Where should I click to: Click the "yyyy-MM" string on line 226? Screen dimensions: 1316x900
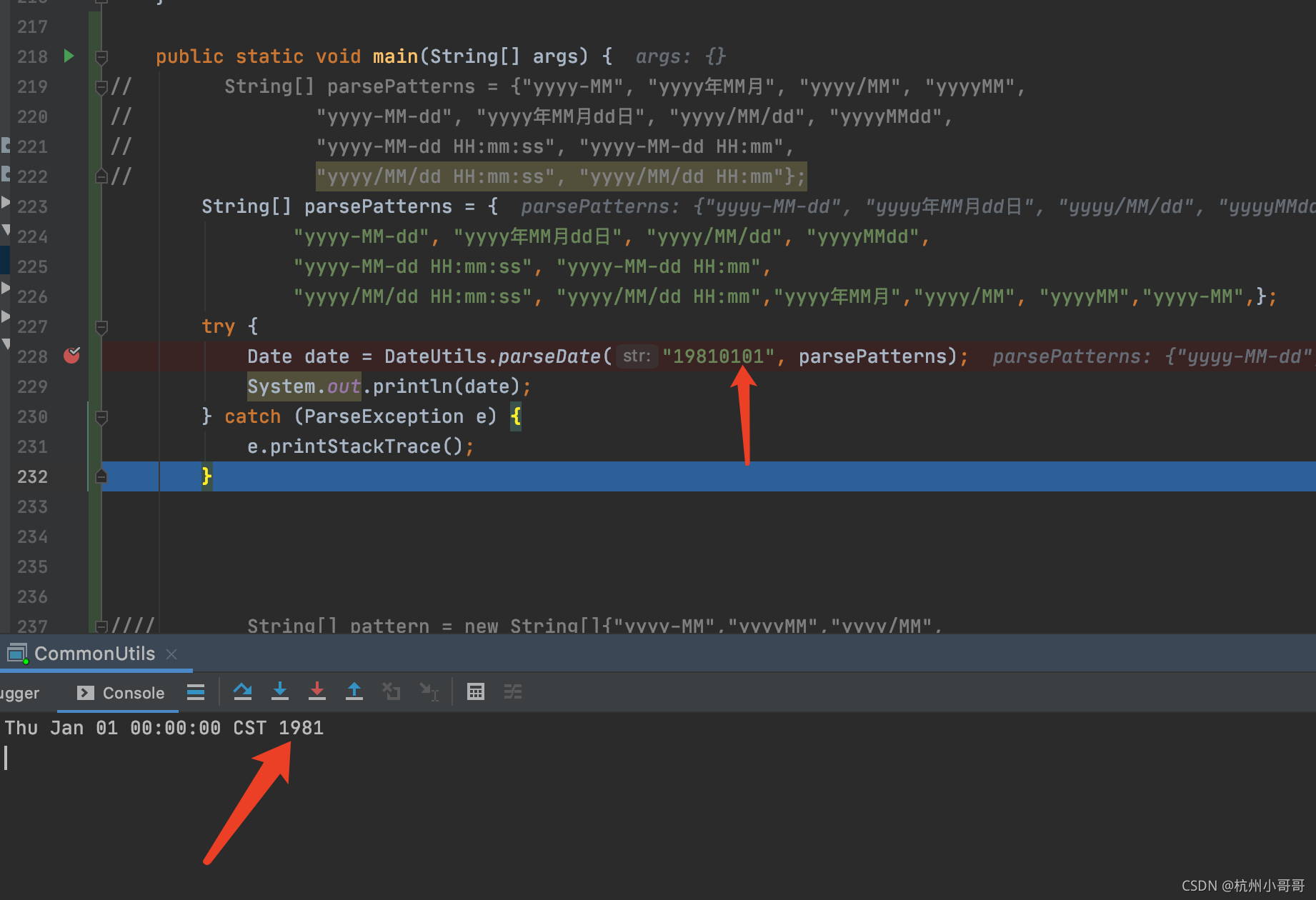(x=1193, y=296)
